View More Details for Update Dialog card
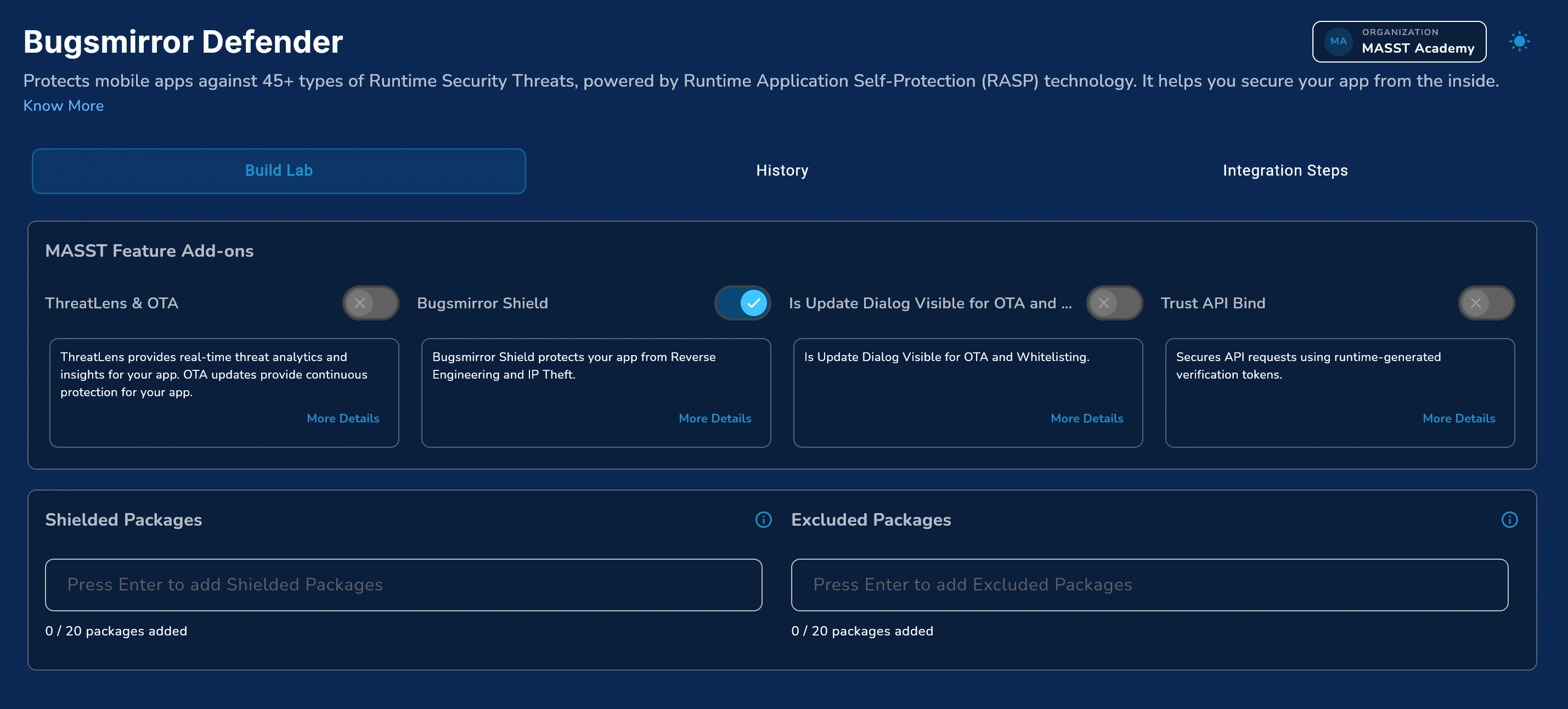The image size is (1568, 709). (x=1086, y=419)
